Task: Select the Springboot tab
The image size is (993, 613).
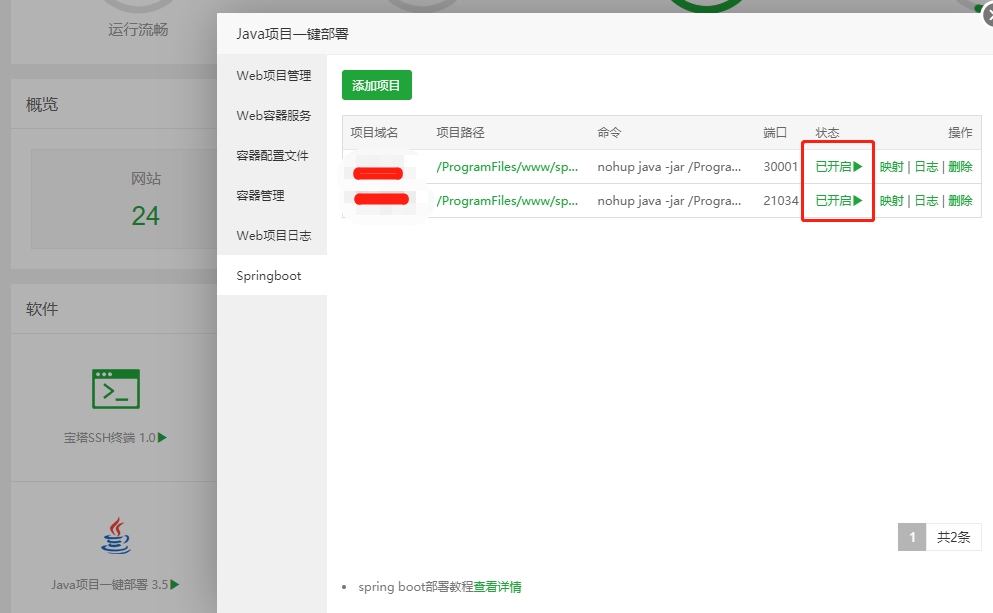Action: (x=273, y=275)
